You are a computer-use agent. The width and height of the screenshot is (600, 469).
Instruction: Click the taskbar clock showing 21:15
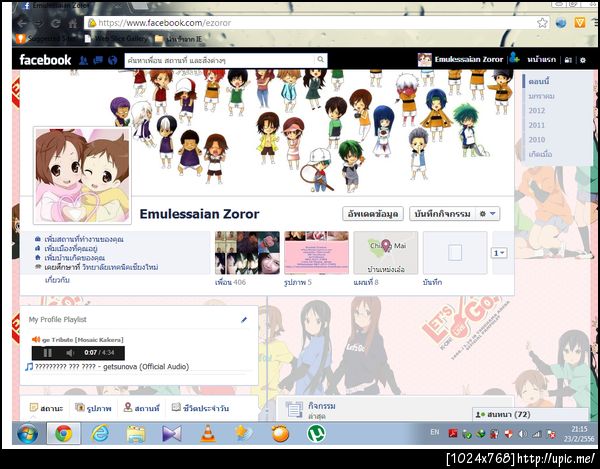tap(579, 434)
